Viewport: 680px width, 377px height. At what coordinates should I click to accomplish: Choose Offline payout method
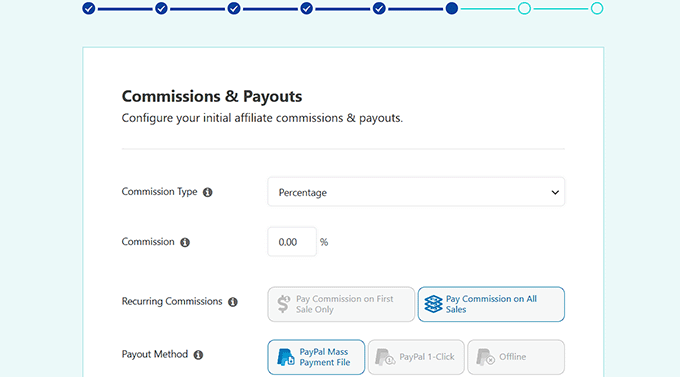click(x=516, y=357)
